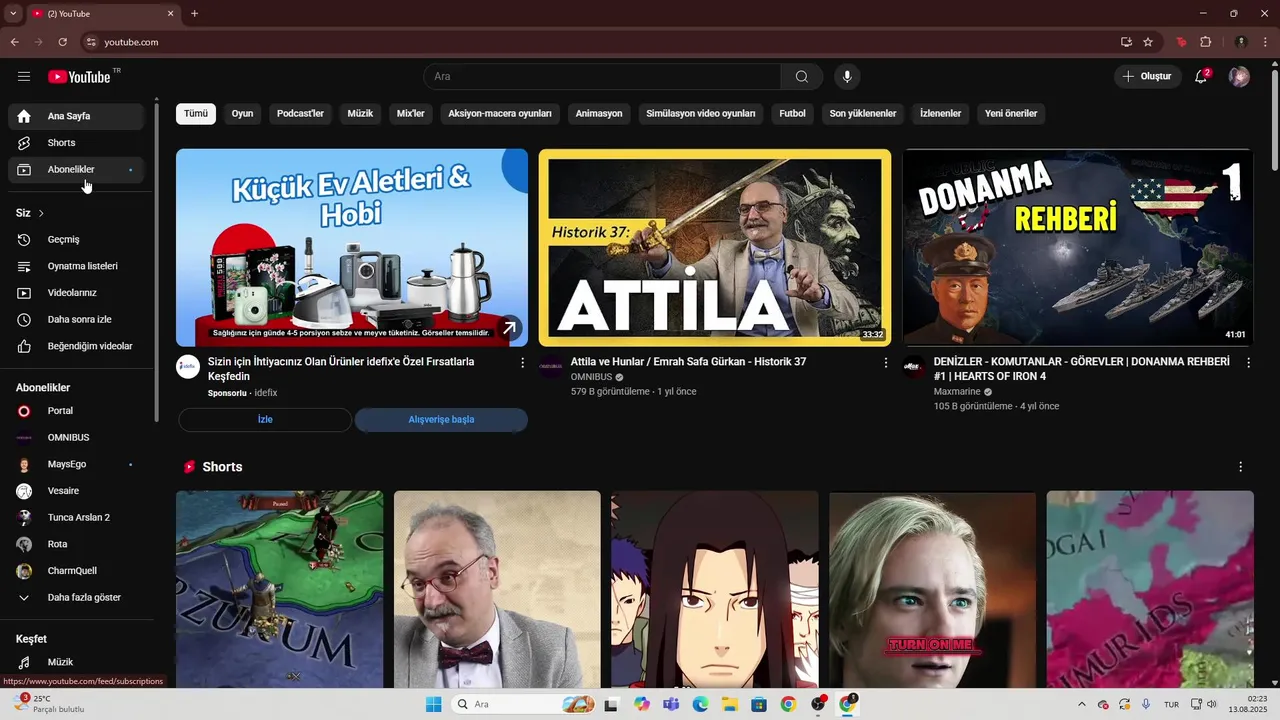Screen dimensions: 1280x720
Task: Expand the Siz section
Action: point(30,213)
